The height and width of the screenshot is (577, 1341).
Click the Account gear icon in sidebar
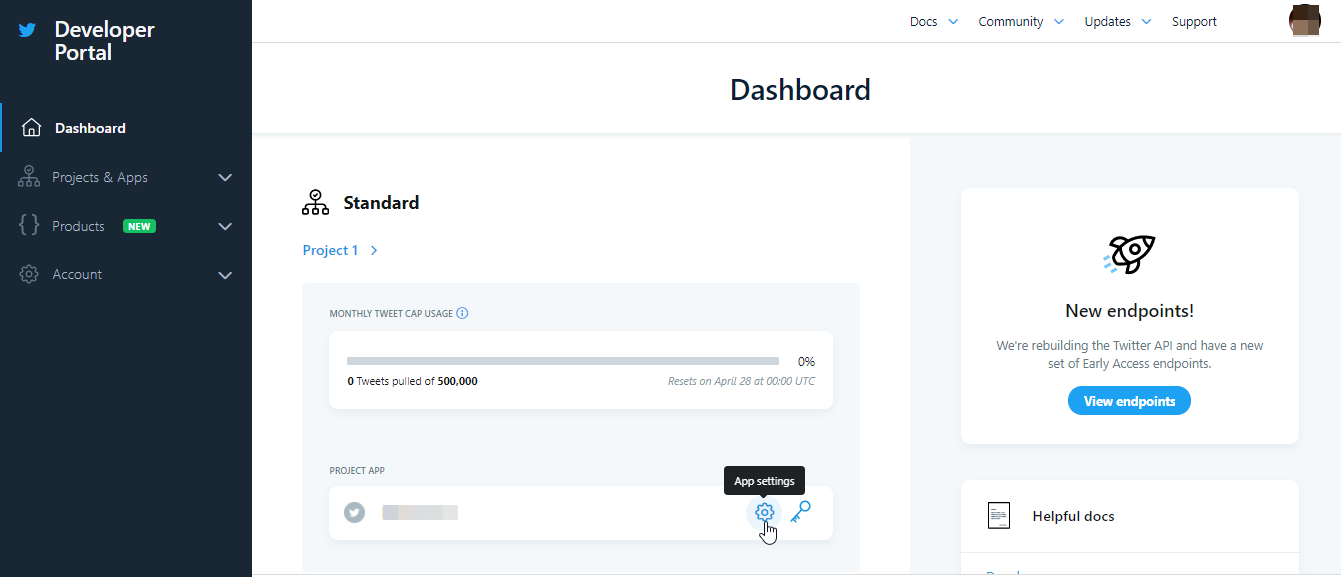click(x=29, y=274)
